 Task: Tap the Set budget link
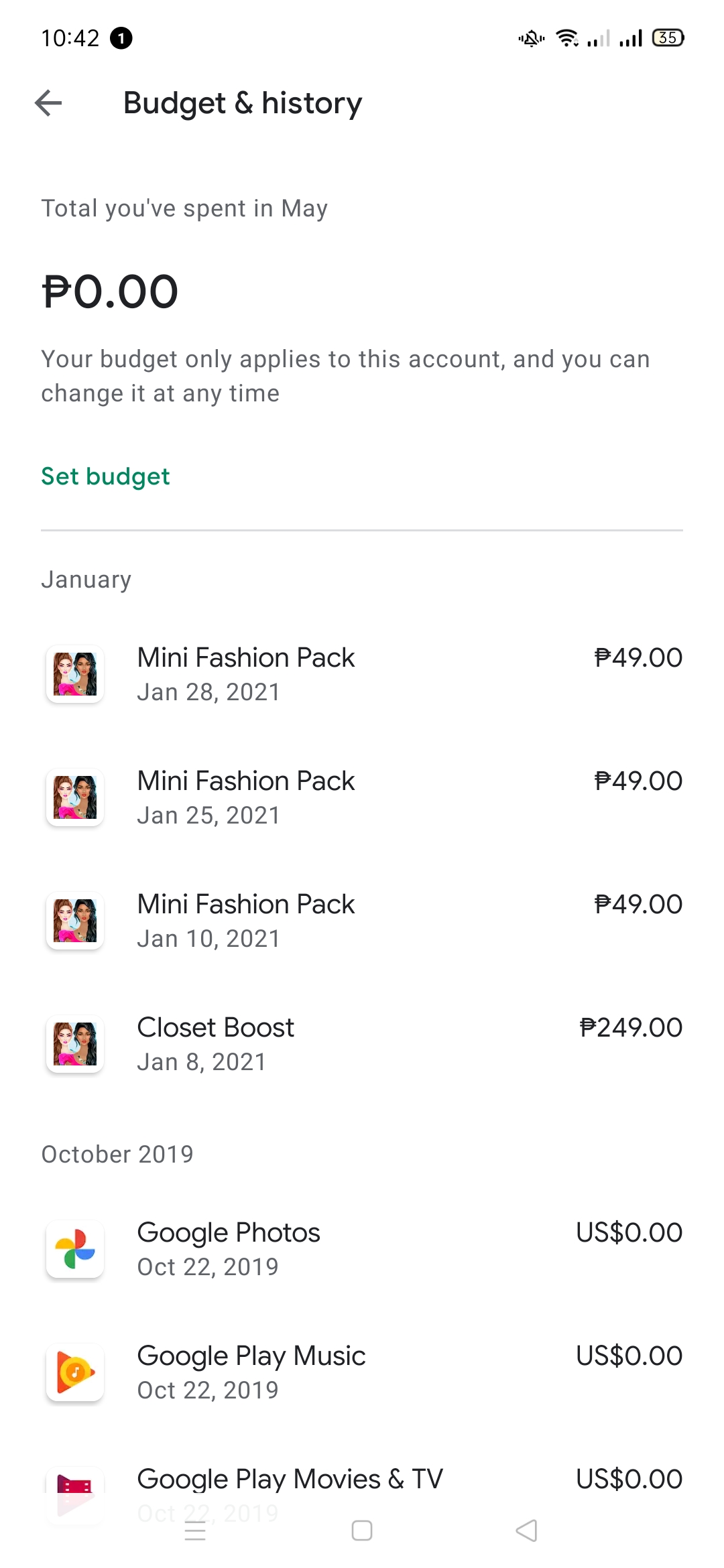[x=105, y=476]
